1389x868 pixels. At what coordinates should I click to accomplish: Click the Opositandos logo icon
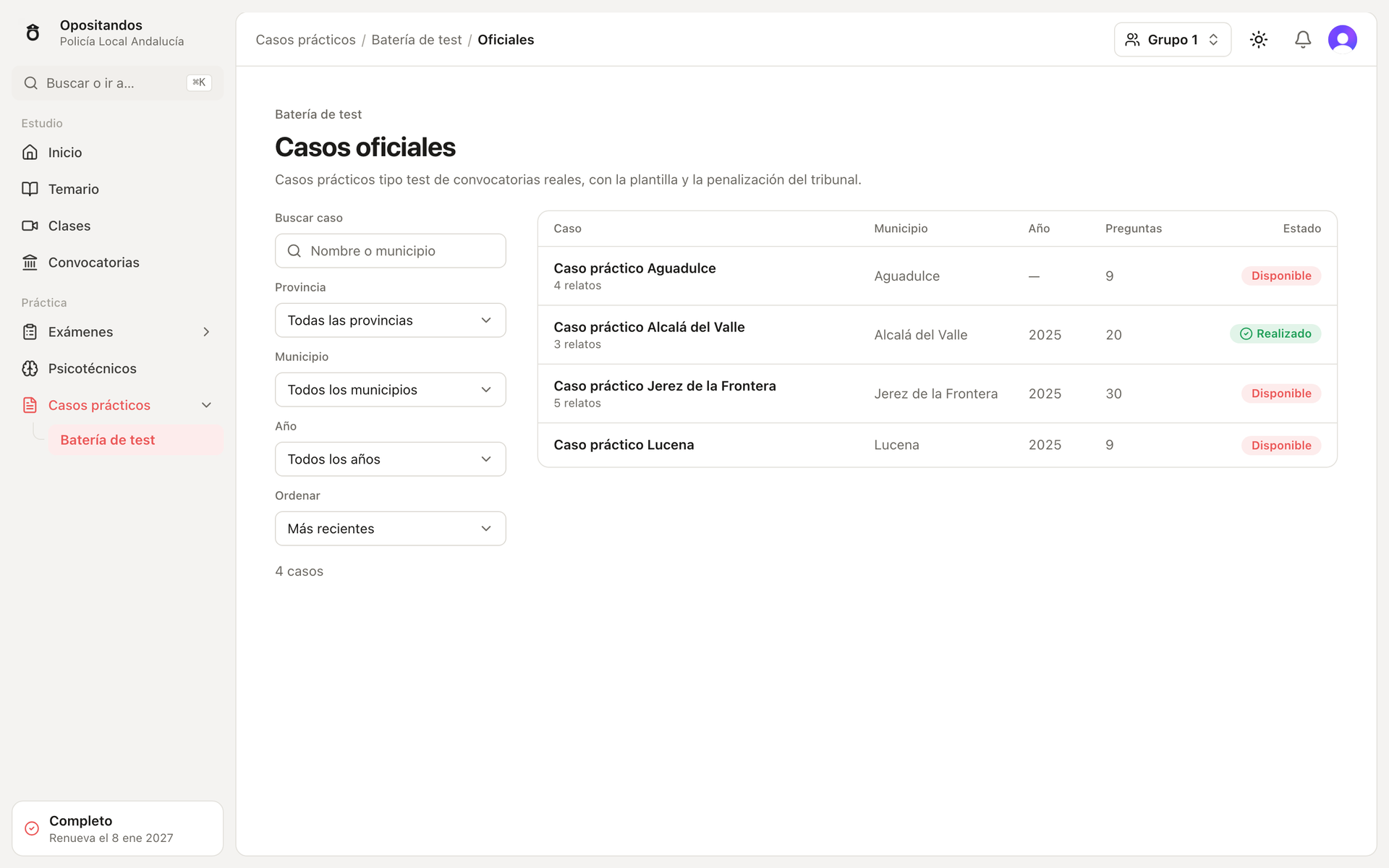point(33,33)
